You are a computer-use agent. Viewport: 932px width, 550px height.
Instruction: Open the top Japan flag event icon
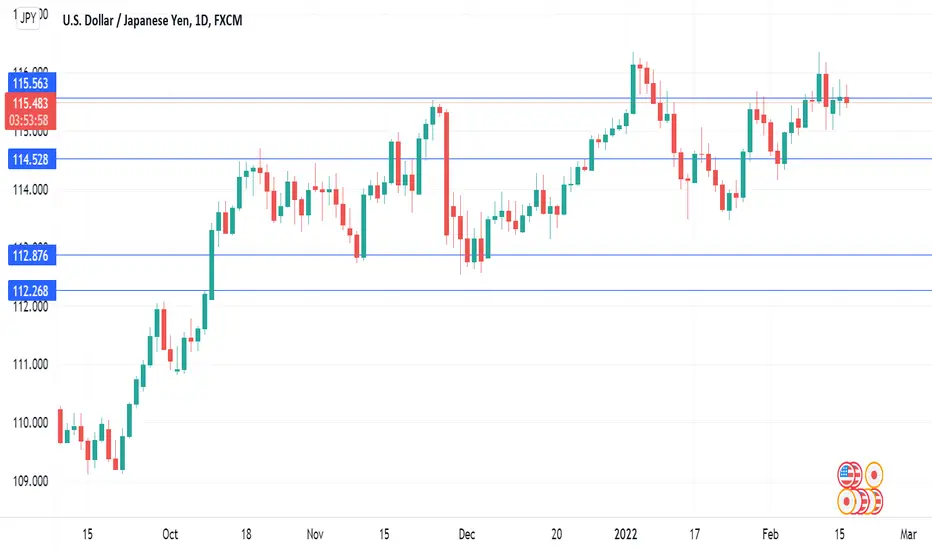[874, 475]
